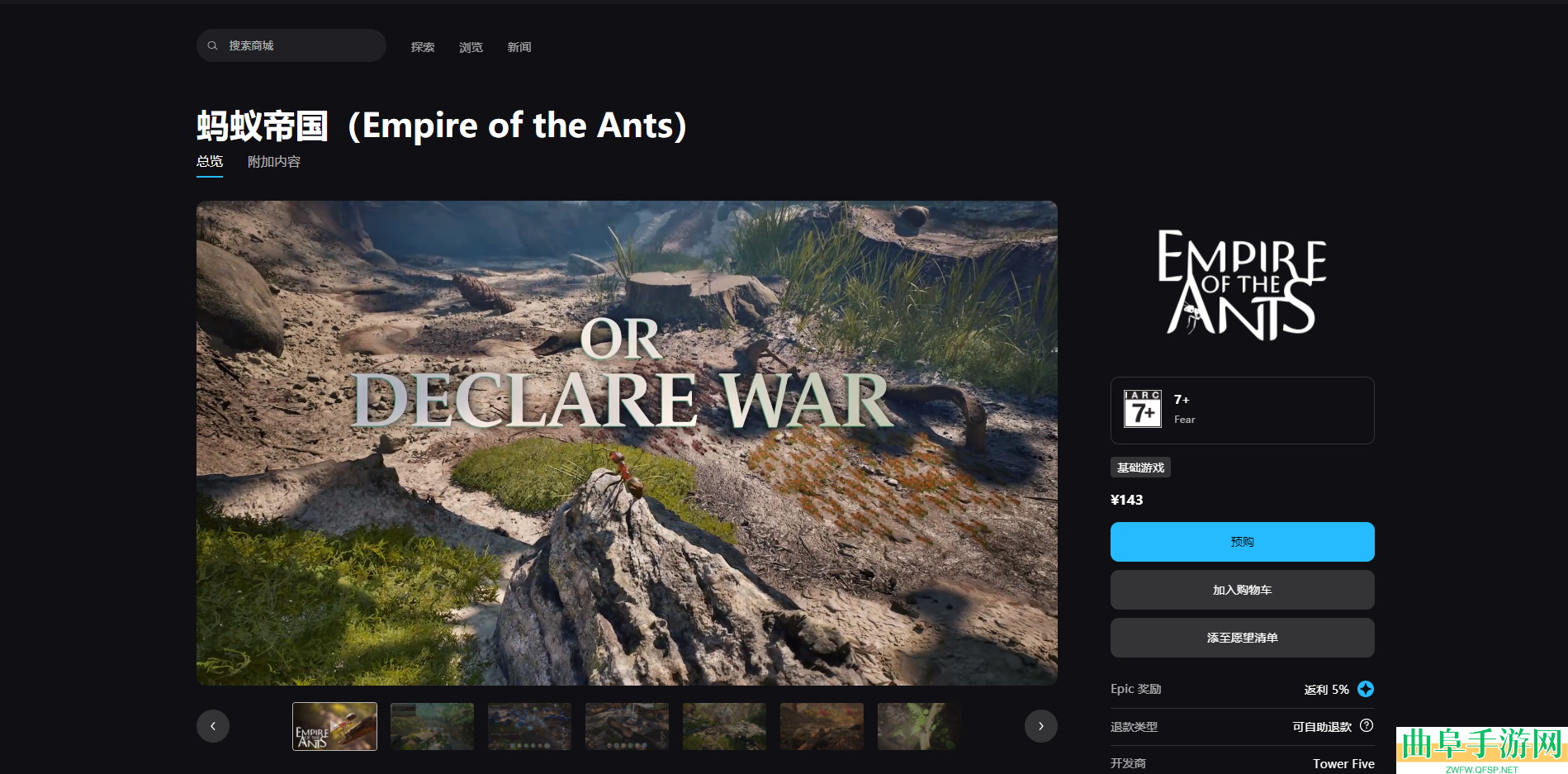Select the first trailer thumbnail with logo
Image resolution: width=1568 pixels, height=774 pixels.
[x=334, y=726]
